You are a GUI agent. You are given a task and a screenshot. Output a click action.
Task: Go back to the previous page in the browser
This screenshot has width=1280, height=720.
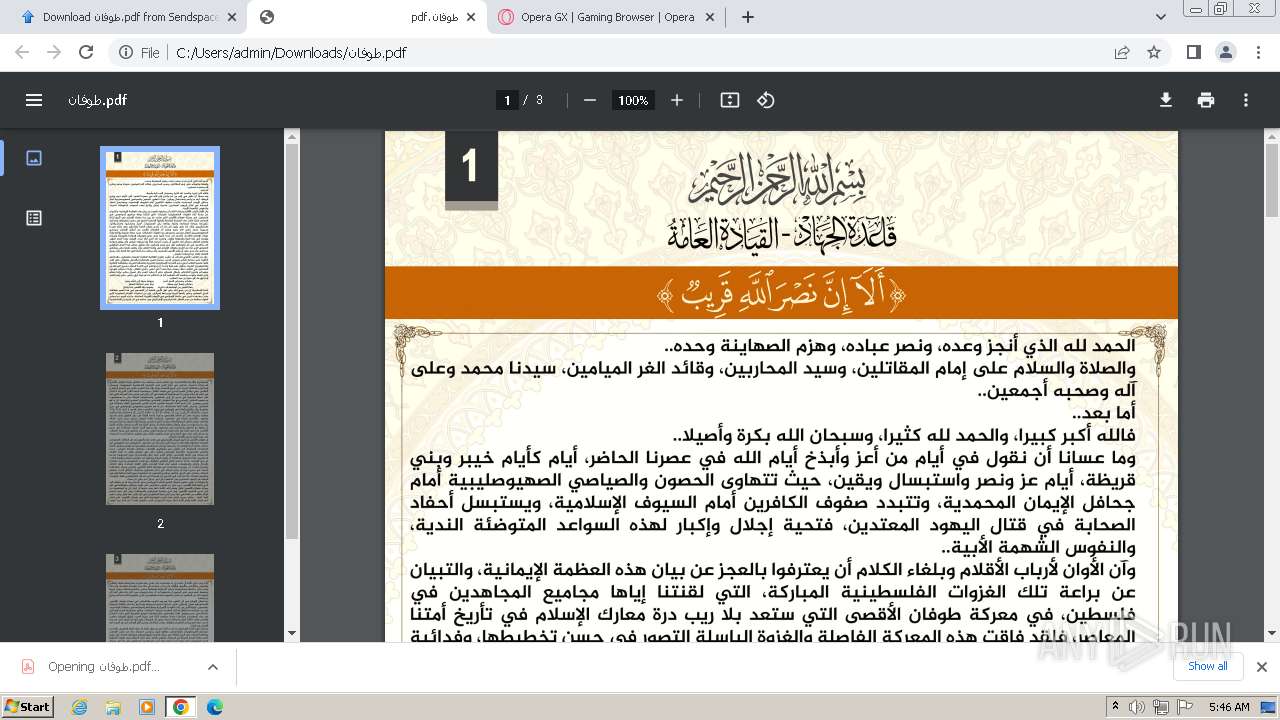(x=23, y=52)
